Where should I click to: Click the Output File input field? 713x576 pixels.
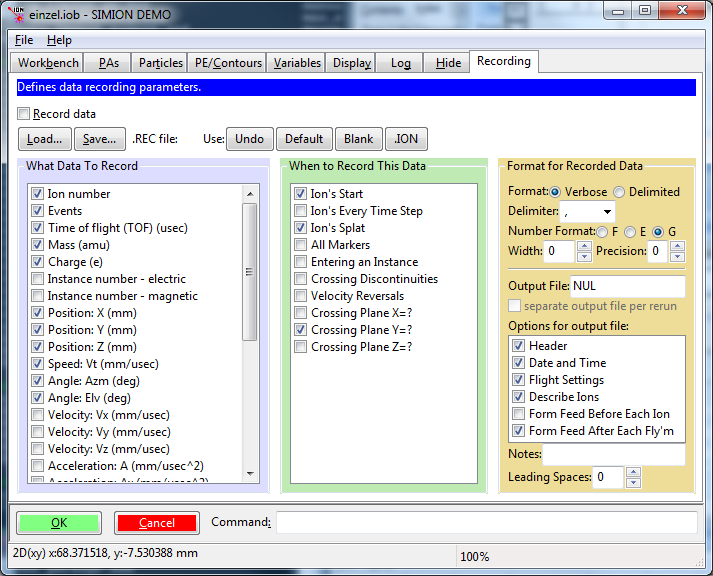(x=628, y=286)
